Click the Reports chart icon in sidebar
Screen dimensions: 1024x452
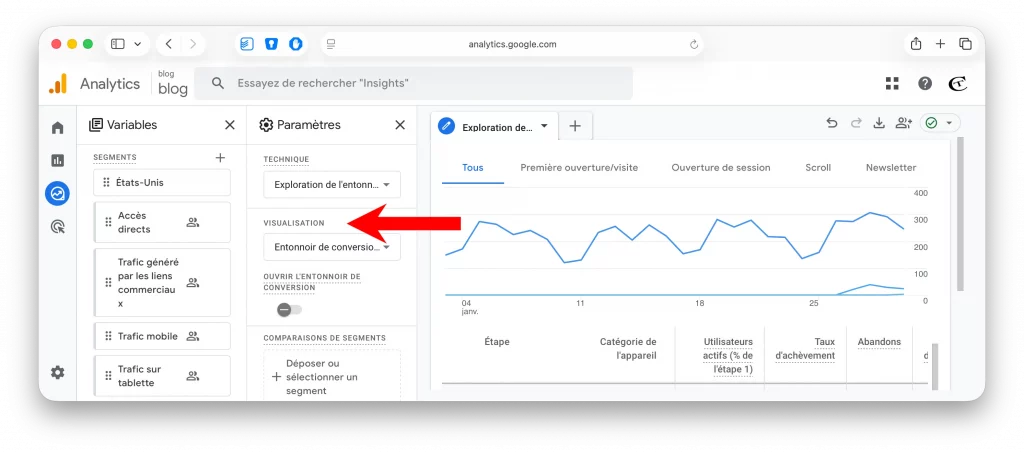point(58,161)
